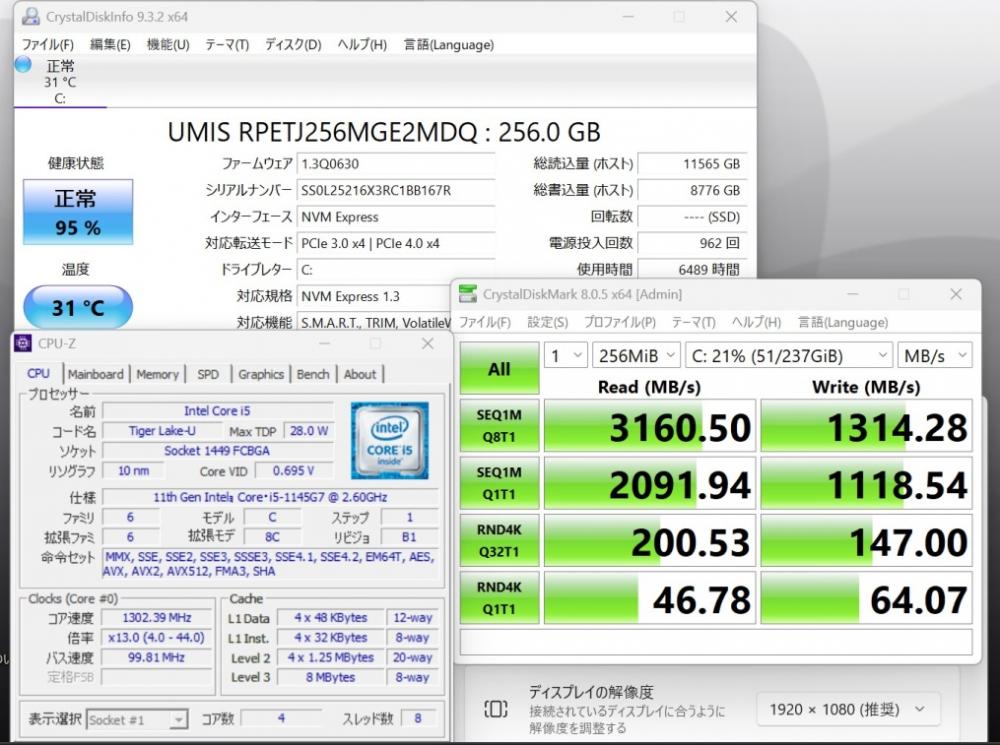Run all benchmarks with the All button

(499, 368)
